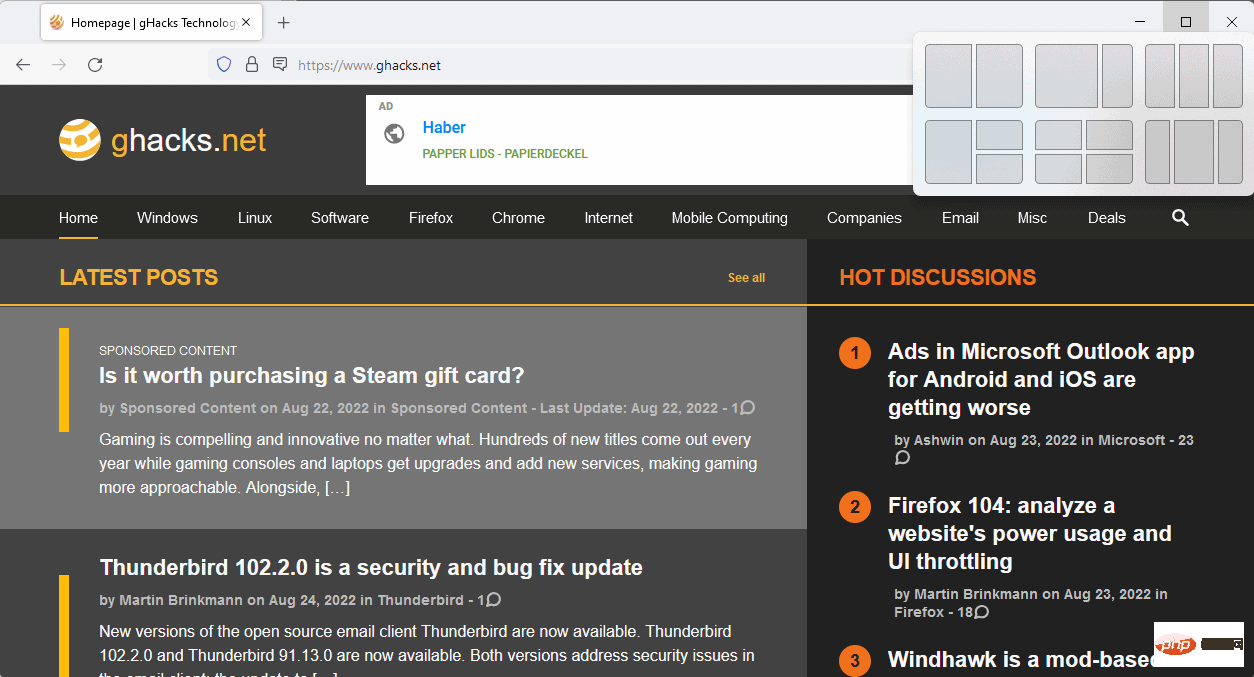Click the Microsoft category link under the Outlook discussion
The image size is (1254, 677).
pos(1132,440)
